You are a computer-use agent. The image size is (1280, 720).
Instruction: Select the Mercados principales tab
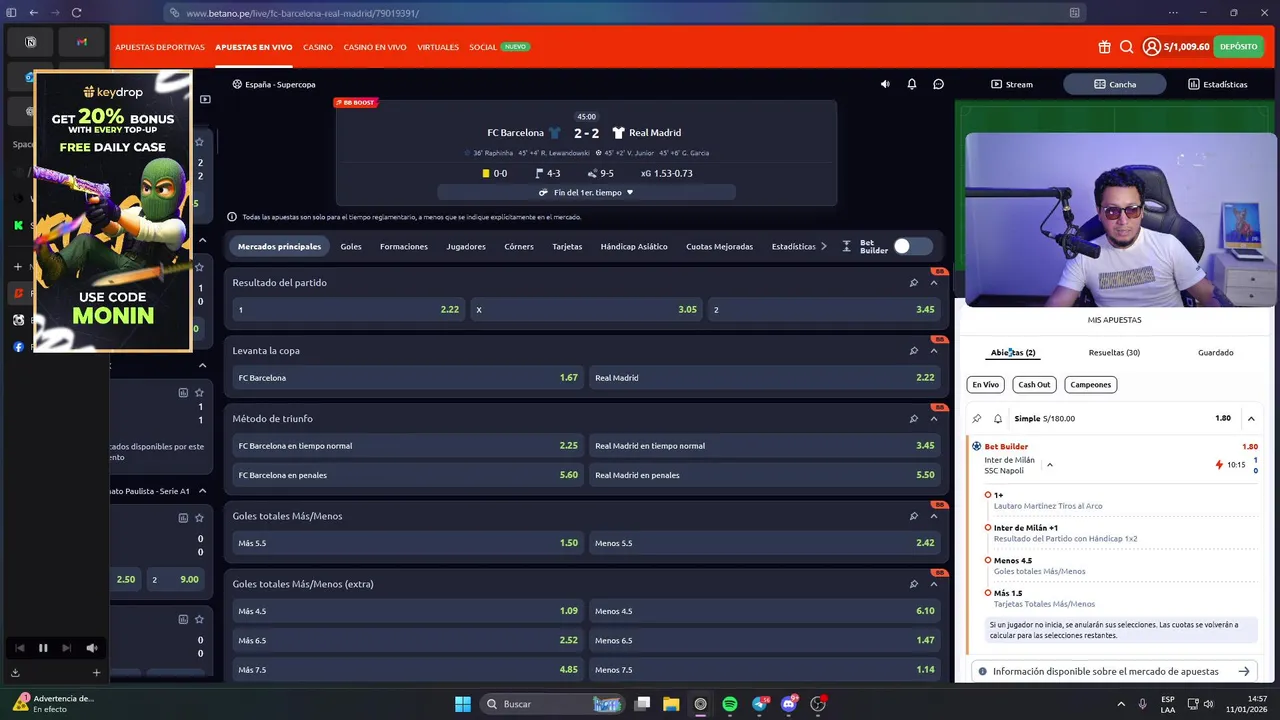pos(280,246)
